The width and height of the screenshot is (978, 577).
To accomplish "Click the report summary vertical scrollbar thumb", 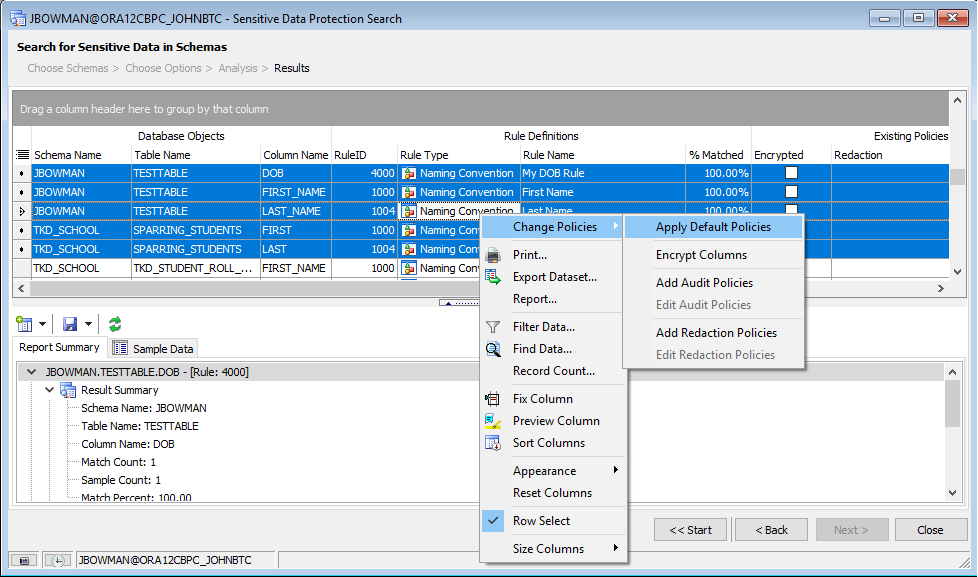I will (x=952, y=403).
